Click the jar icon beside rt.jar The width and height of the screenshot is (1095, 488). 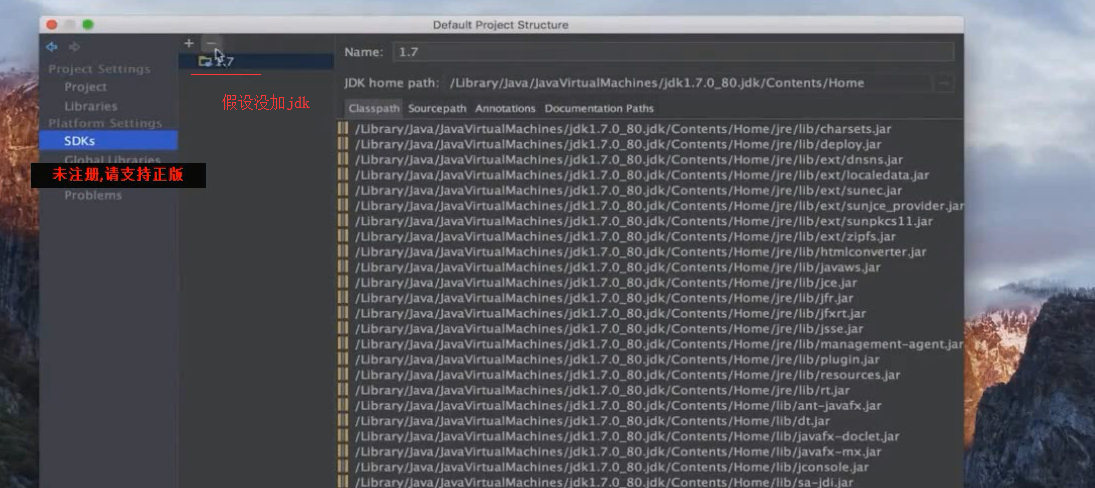[x=343, y=390]
